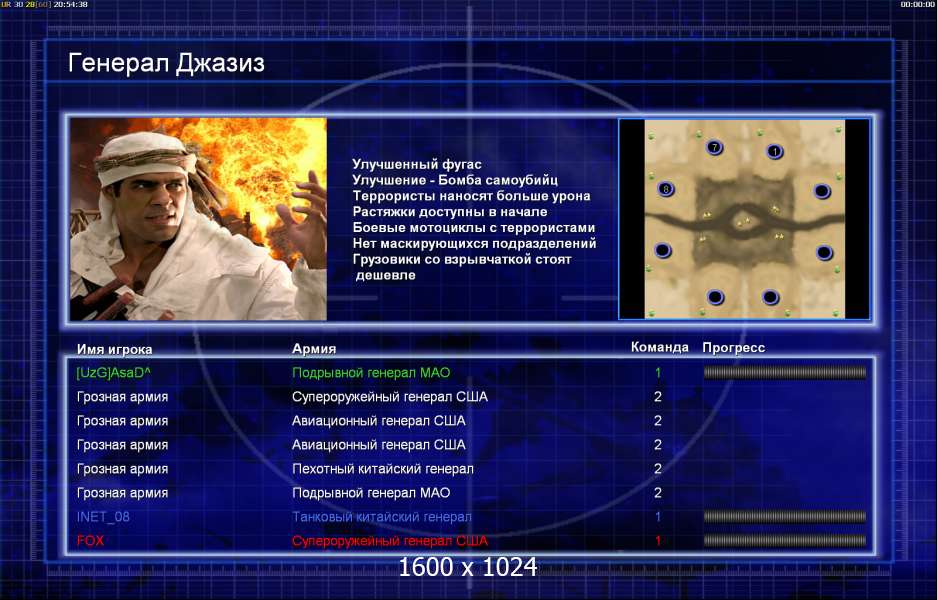The image size is (937, 600).
Task: Click the white "Суперoружейный генерал США" army entry
Action: 390,397
